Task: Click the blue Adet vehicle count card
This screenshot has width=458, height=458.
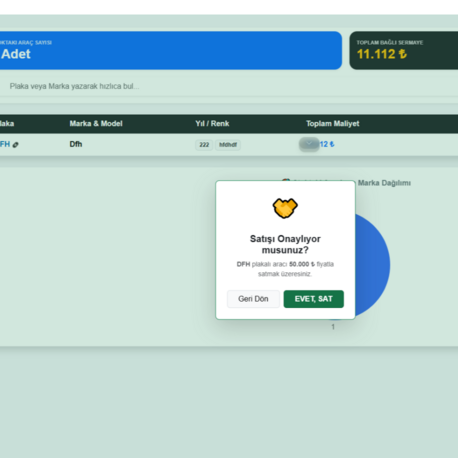Action: 171,51
